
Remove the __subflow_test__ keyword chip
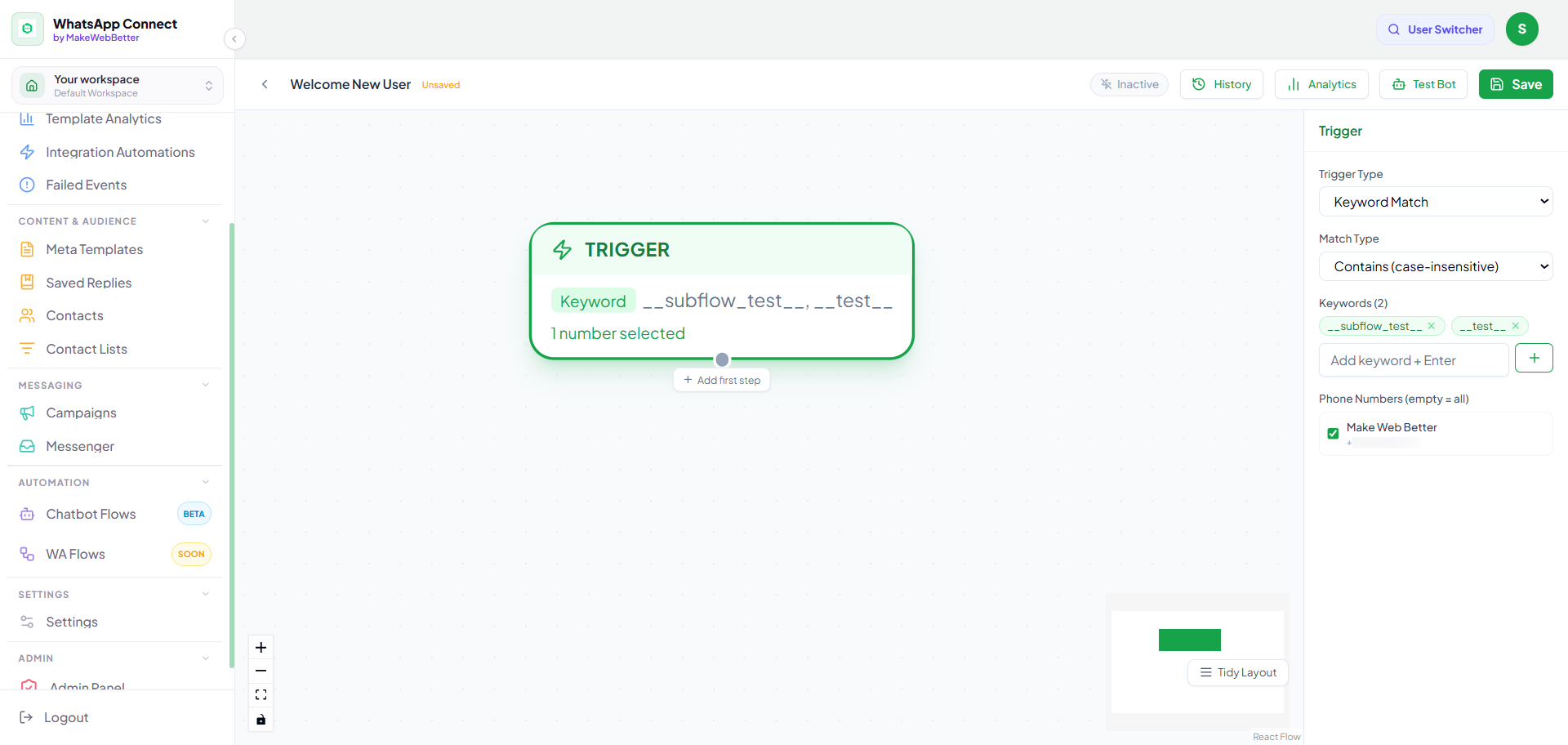[1432, 326]
